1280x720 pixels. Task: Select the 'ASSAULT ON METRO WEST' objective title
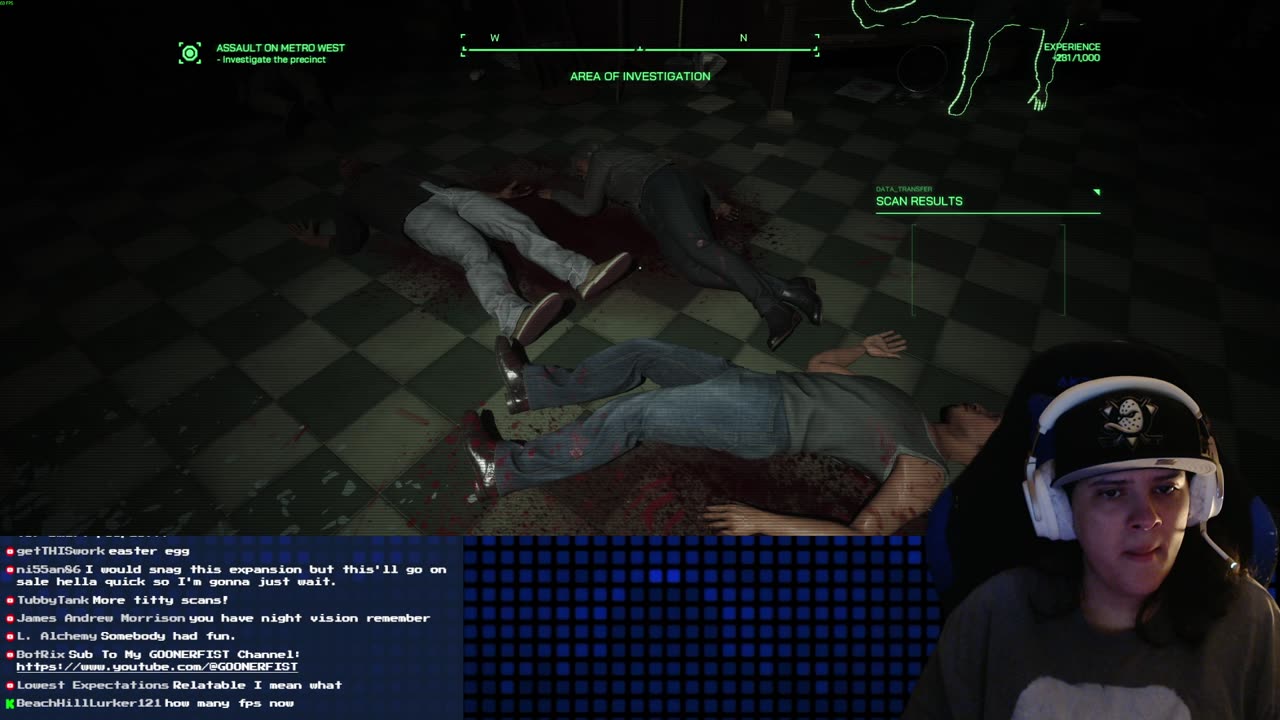(280, 48)
